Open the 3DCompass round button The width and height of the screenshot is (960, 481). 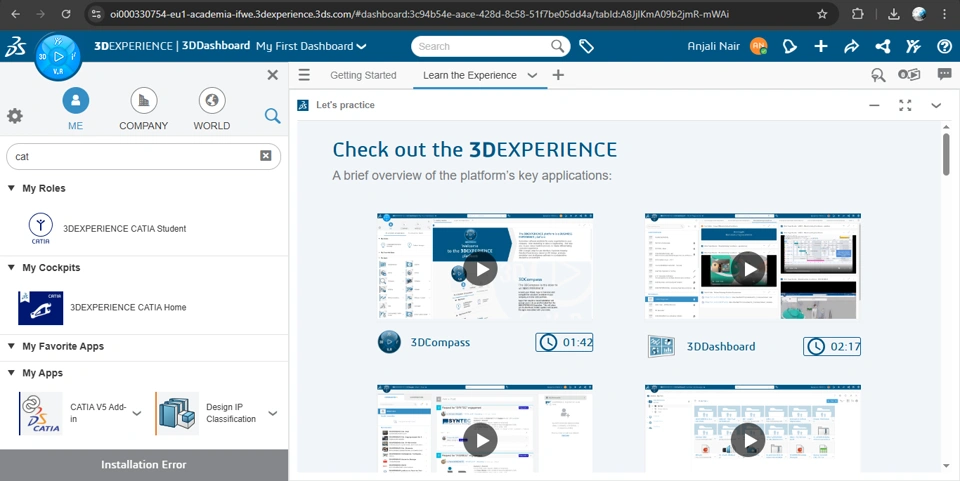pyautogui.click(x=58, y=58)
